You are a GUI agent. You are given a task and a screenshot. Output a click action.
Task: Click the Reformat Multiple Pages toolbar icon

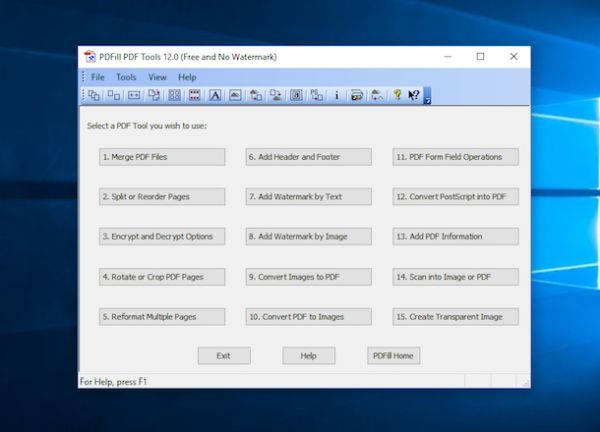(x=175, y=96)
